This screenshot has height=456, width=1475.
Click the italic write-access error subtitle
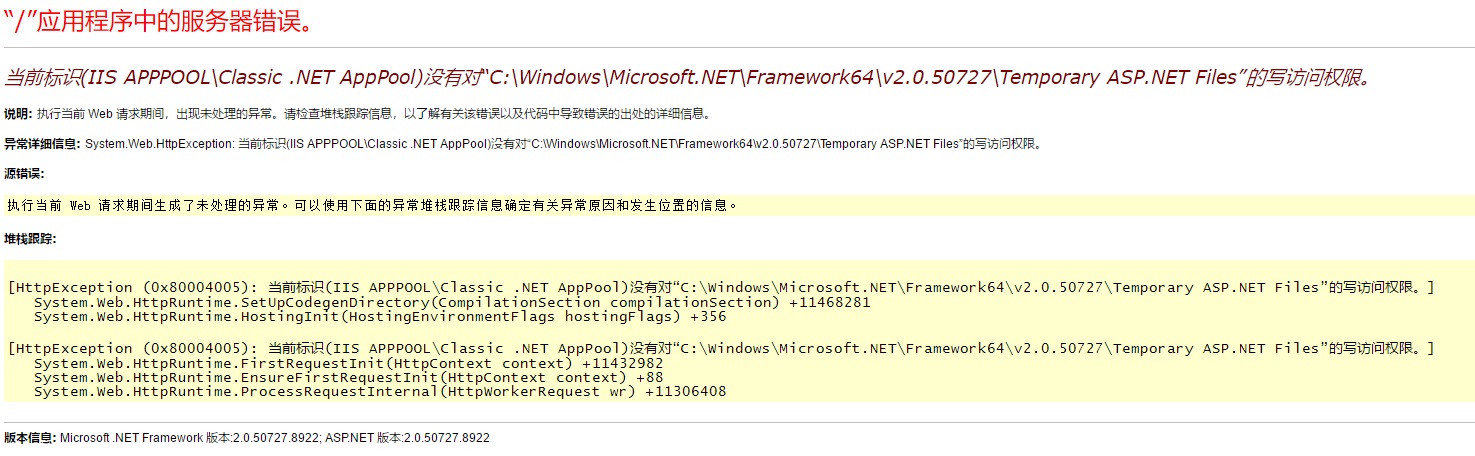click(x=687, y=77)
